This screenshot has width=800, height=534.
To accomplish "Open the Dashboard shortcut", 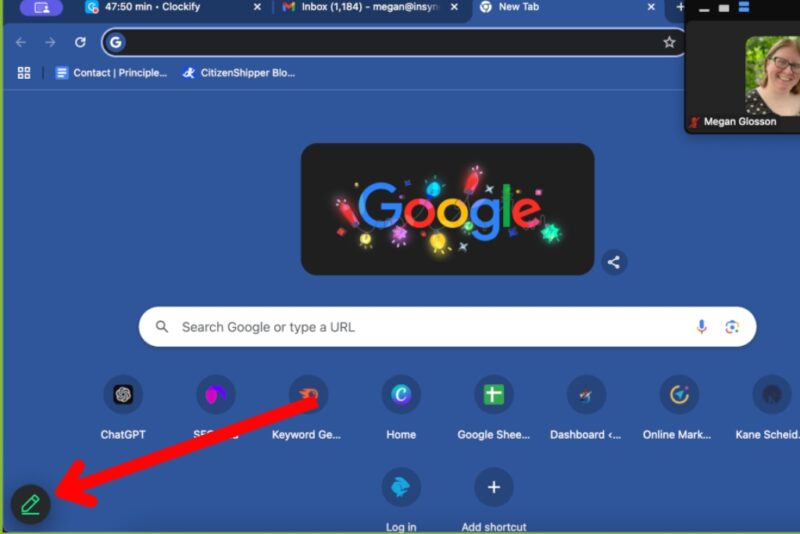I will (586, 408).
